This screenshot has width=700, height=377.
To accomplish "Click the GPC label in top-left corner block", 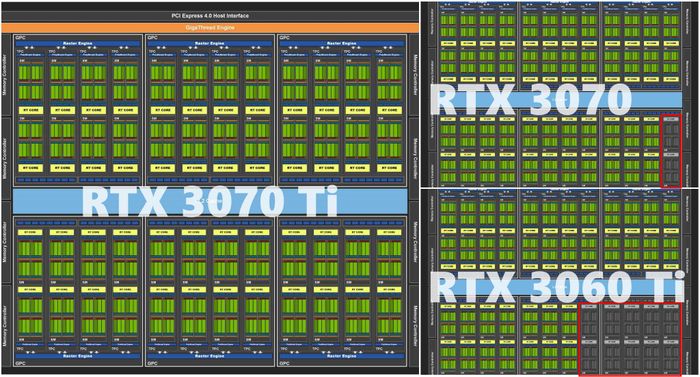I will [21, 38].
